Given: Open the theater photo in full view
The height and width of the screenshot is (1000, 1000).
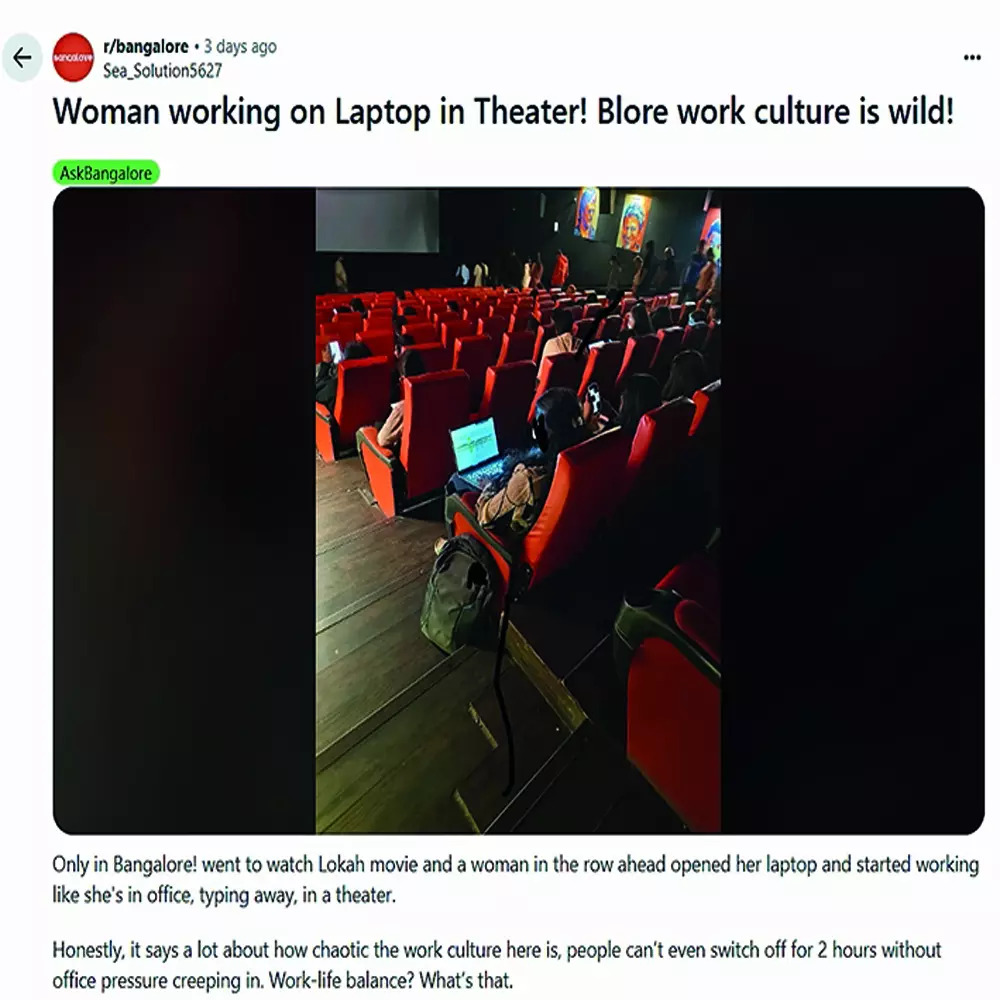Looking at the screenshot, I should point(518,510).
